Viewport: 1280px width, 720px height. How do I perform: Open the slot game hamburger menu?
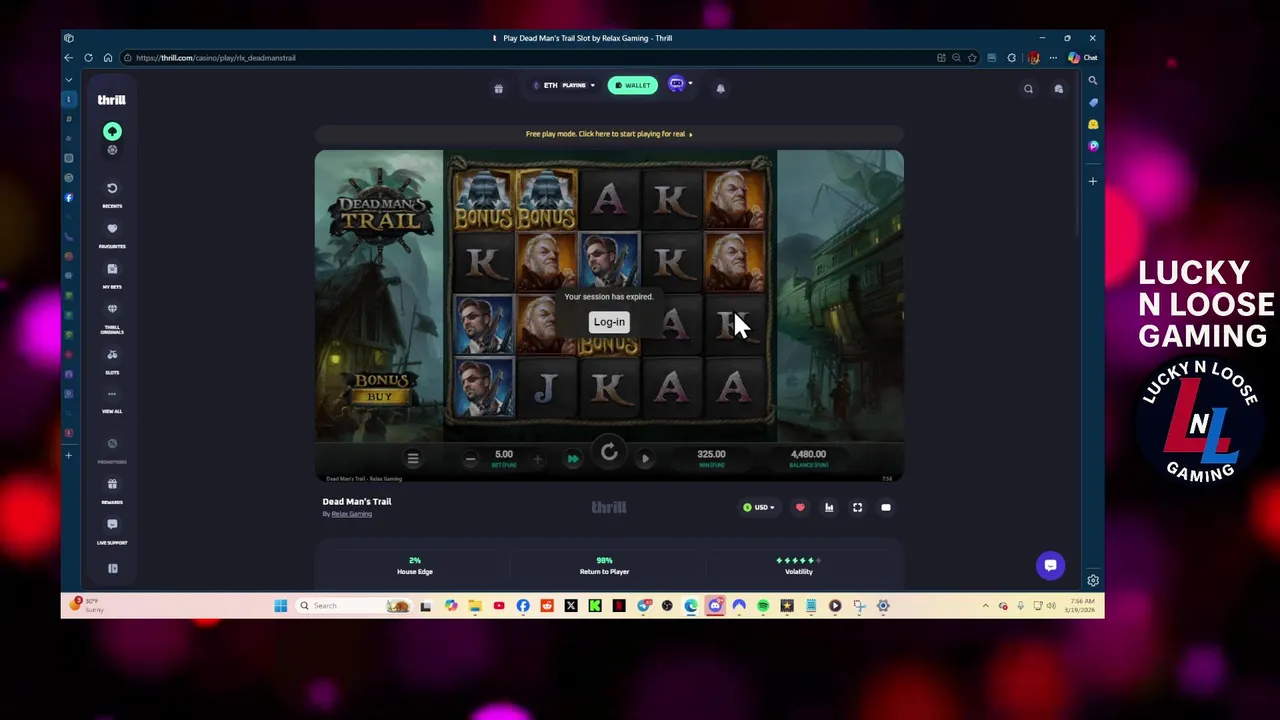click(x=412, y=458)
